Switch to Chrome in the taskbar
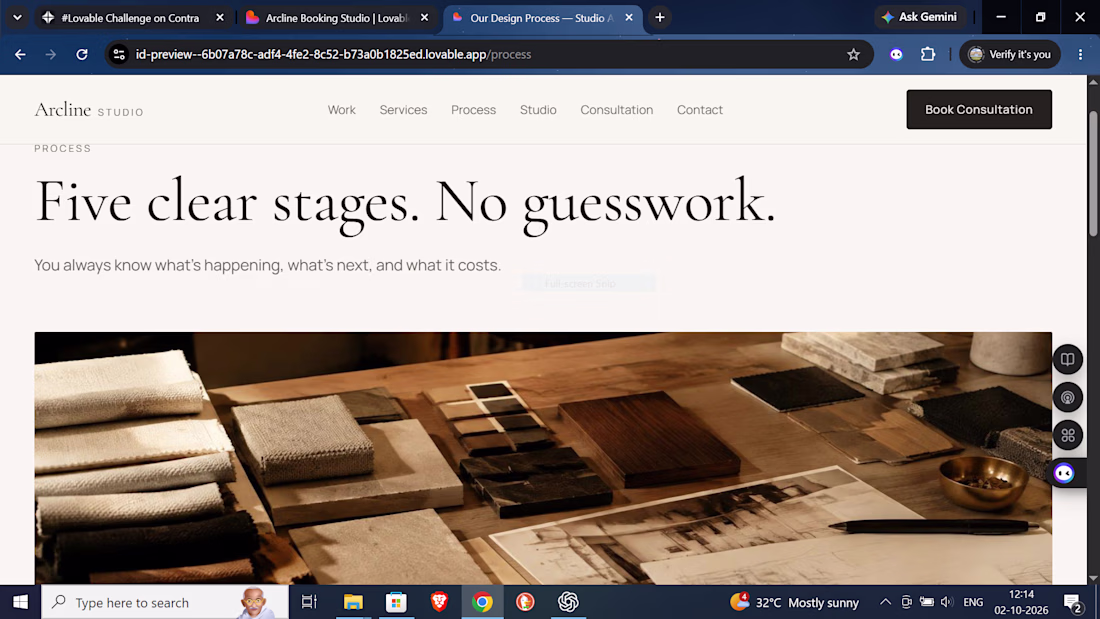Image resolution: width=1100 pixels, height=619 pixels. [482, 602]
